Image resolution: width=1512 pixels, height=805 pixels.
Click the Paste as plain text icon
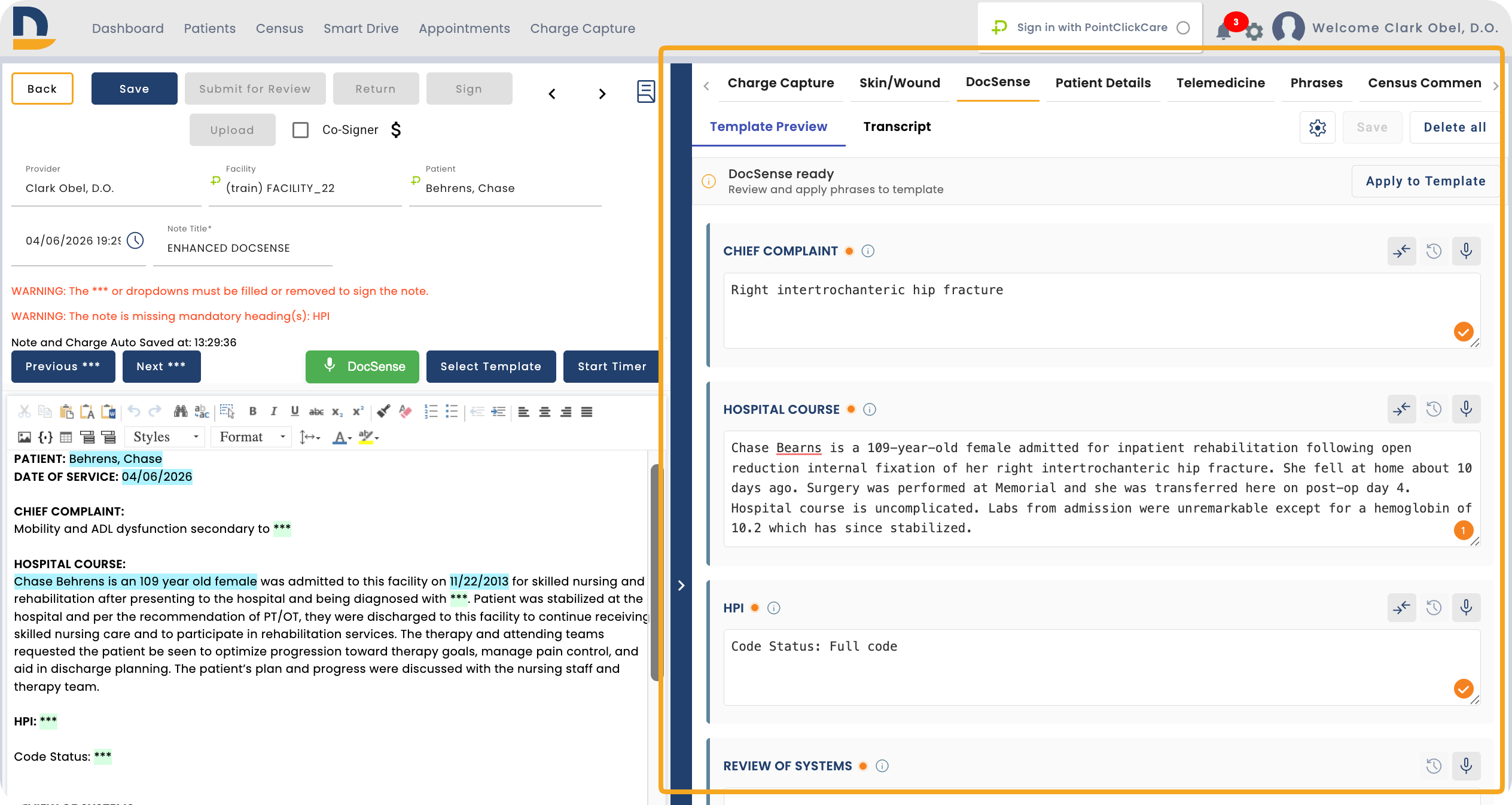pos(87,411)
